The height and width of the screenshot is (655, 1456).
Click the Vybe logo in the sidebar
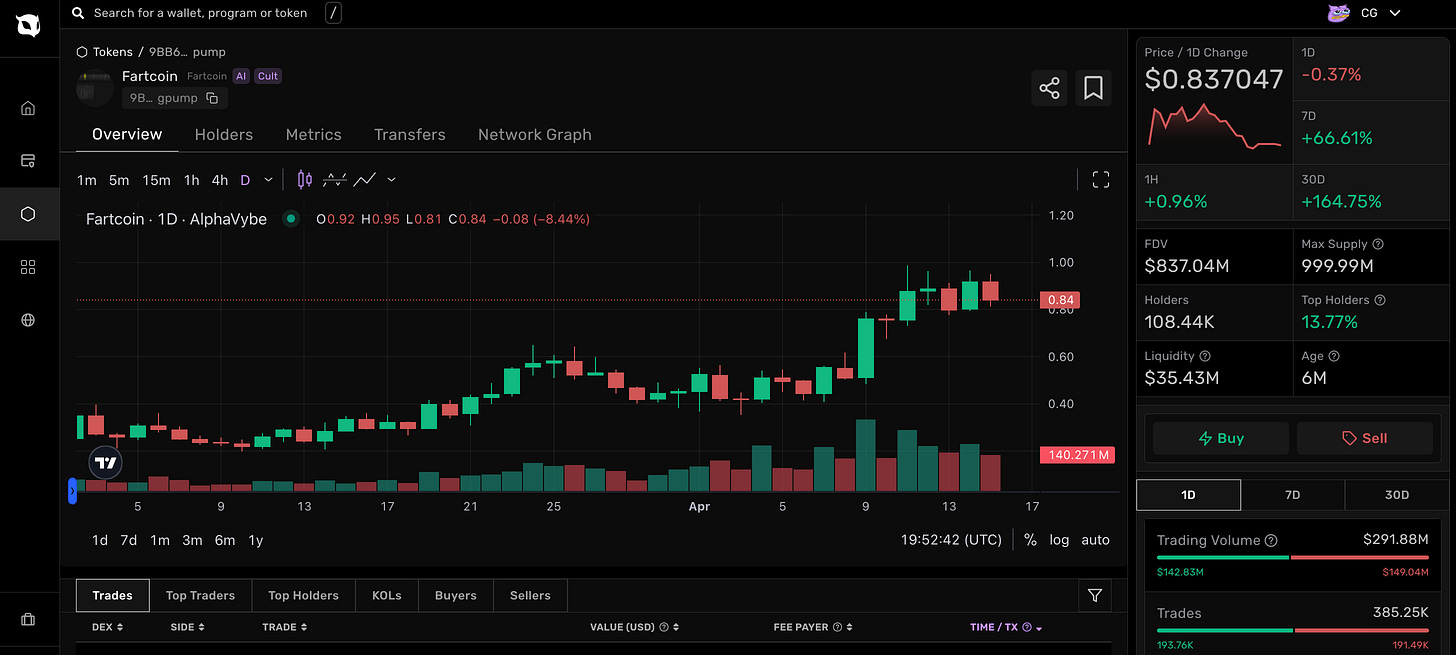[29, 27]
